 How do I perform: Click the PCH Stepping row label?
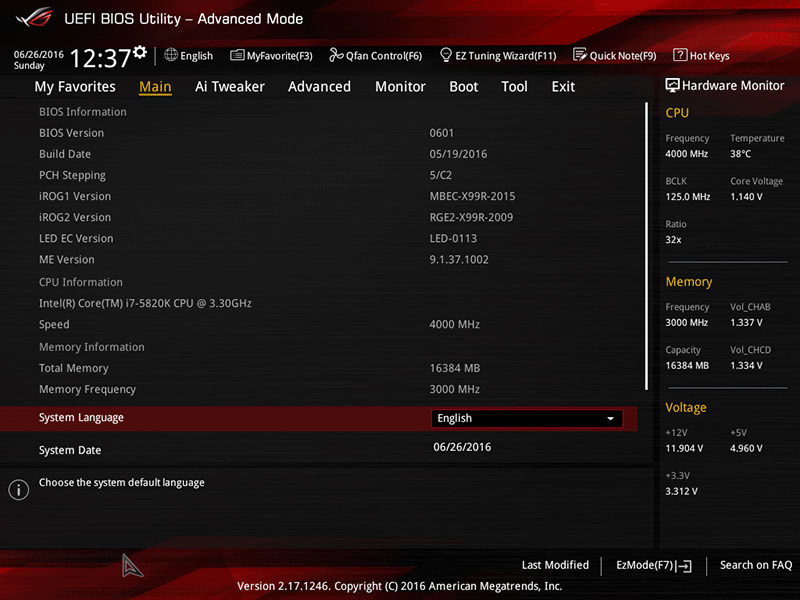coord(72,175)
